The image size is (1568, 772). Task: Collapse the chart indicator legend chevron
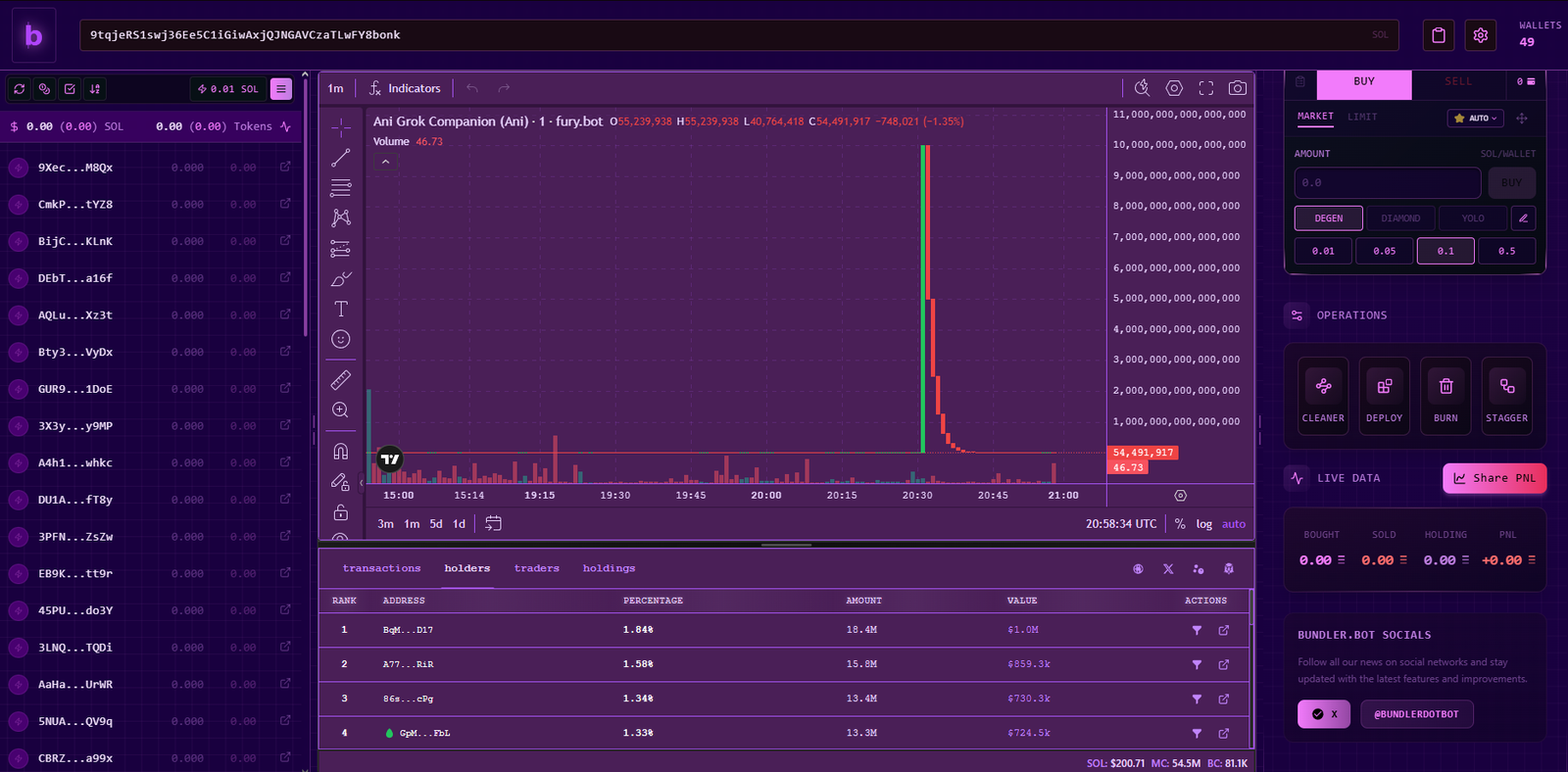[386, 162]
